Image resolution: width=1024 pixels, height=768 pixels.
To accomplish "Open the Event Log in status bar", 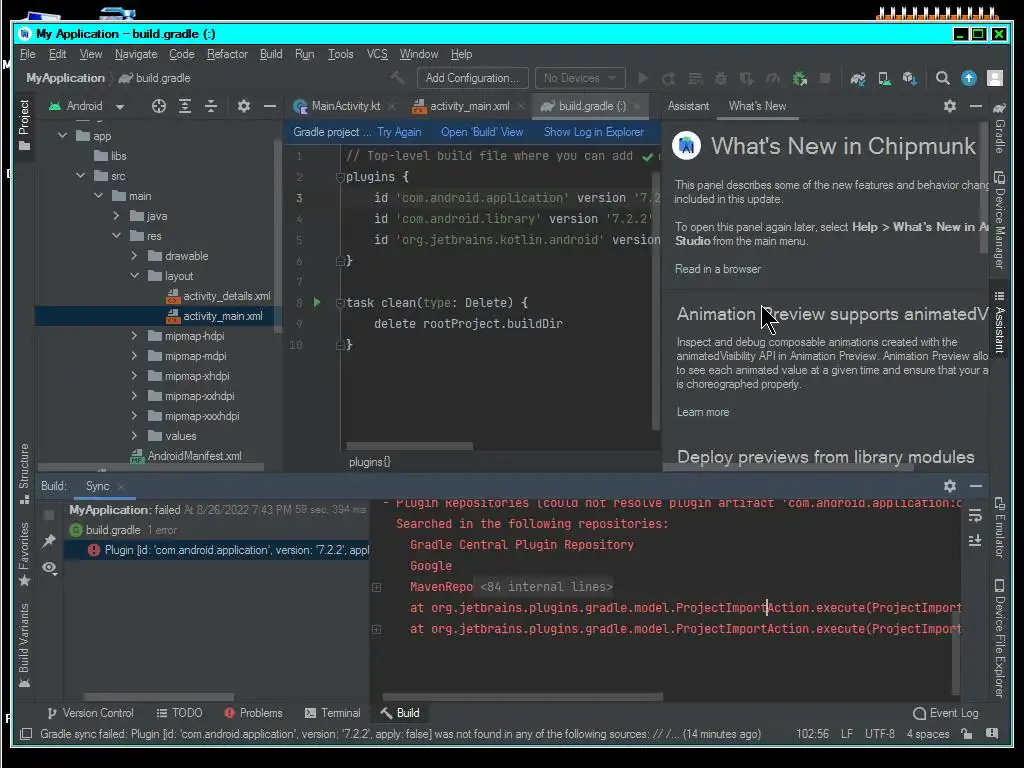I will pyautogui.click(x=946, y=713).
